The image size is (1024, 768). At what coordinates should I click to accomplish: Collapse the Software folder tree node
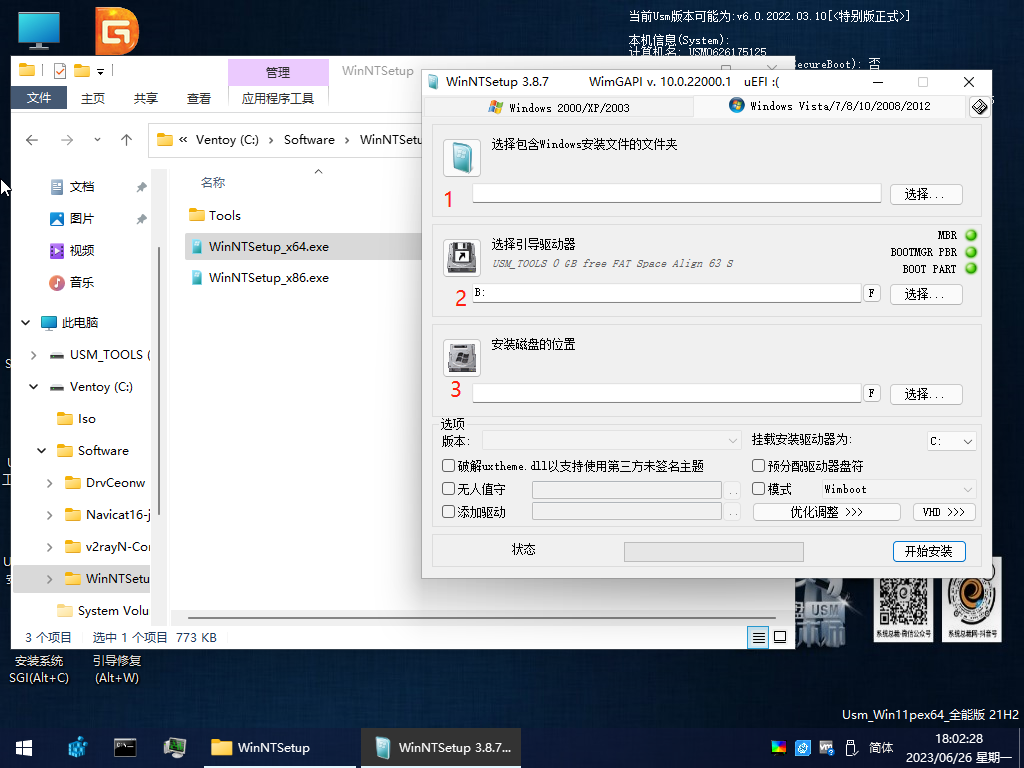42,451
